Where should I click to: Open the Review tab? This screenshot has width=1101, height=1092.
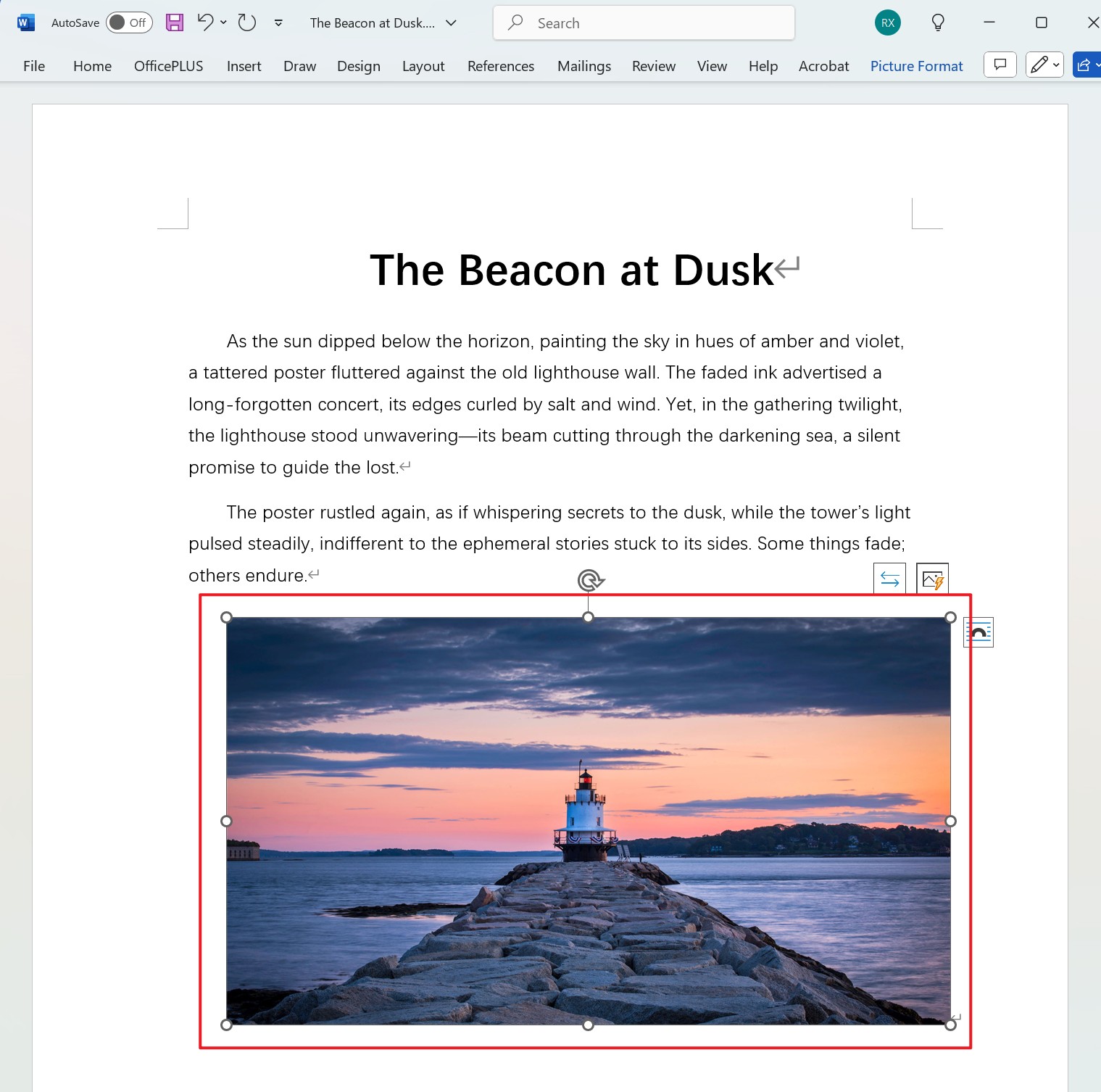654,66
